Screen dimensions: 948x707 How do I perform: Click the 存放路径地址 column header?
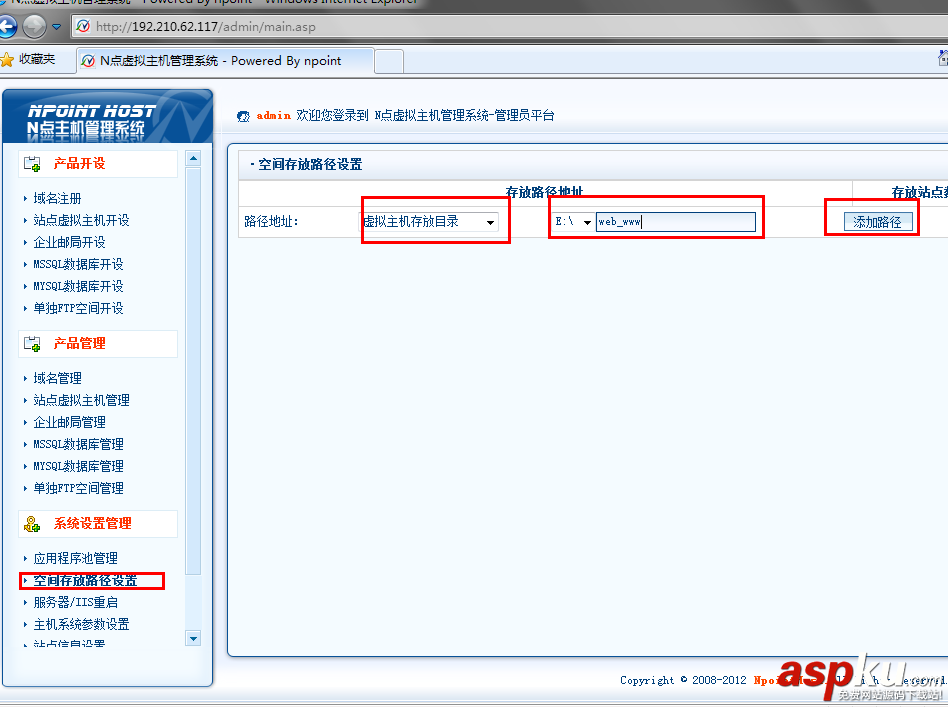[544, 192]
